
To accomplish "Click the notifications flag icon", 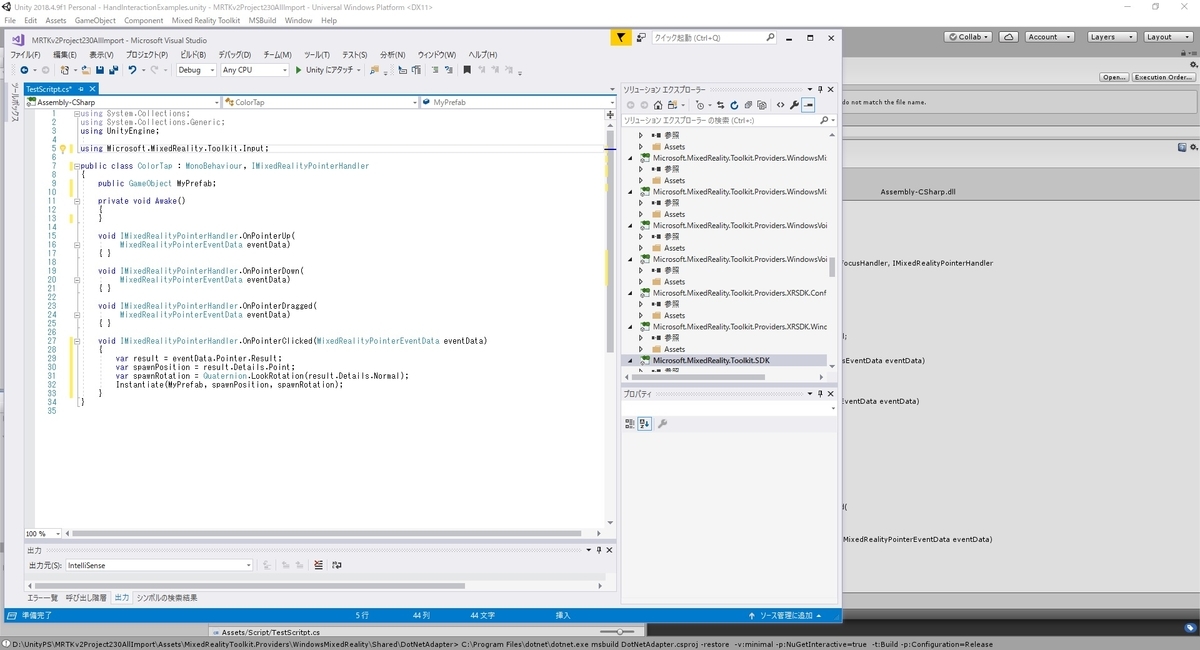I will click(x=621, y=37).
